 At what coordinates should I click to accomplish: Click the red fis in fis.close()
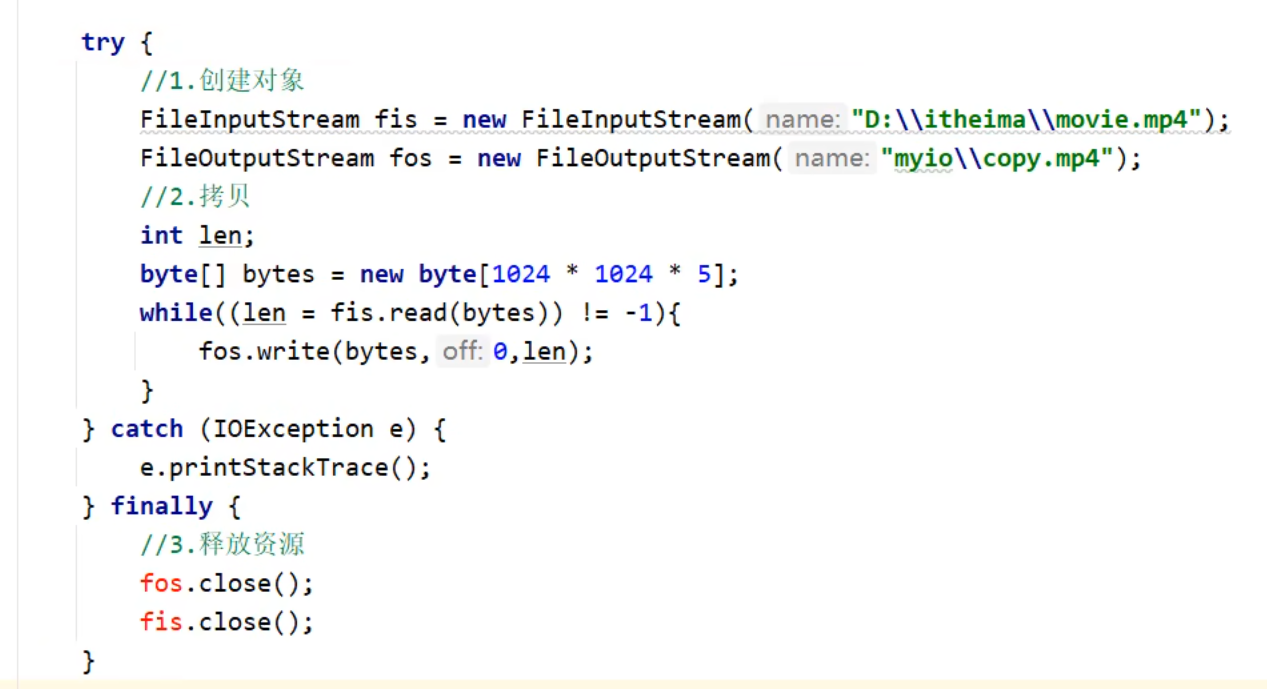(162, 622)
